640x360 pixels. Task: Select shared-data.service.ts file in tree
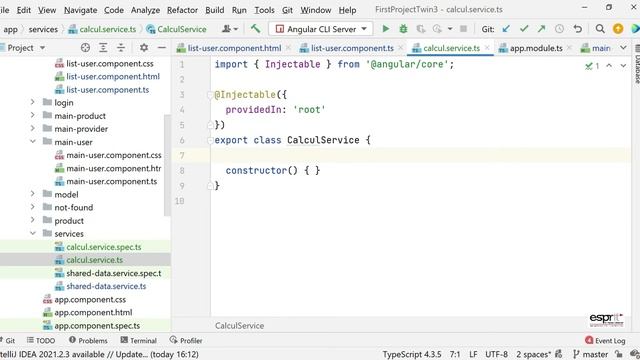click(106, 286)
